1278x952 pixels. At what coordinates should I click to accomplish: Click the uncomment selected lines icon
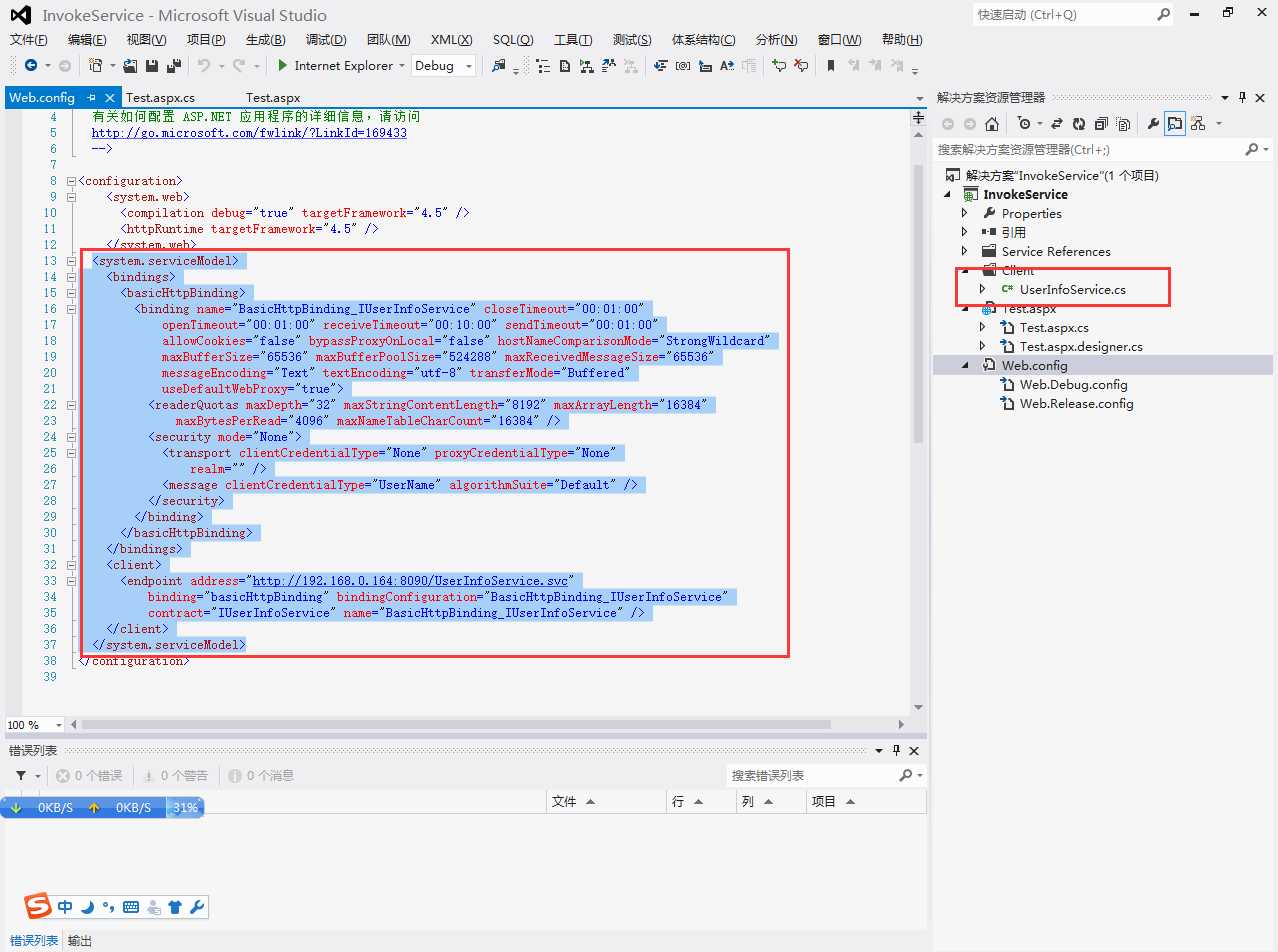800,66
